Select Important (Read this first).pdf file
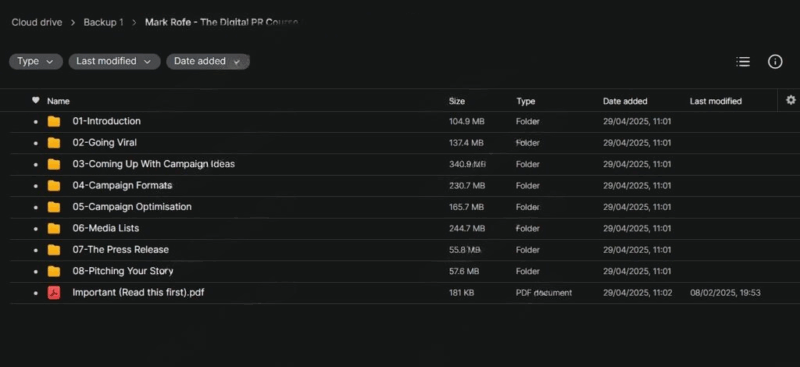This screenshot has width=800, height=367. [x=138, y=292]
